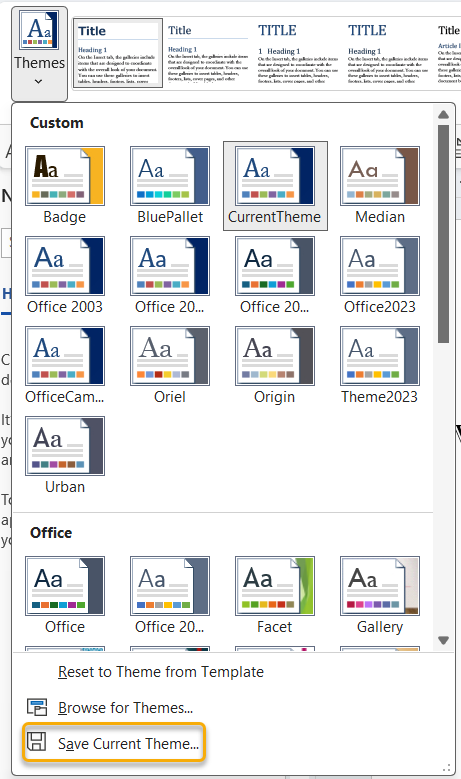This screenshot has width=461, height=779.
Task: Choose the style set with numbered Heading 1
Action: pos(298,54)
